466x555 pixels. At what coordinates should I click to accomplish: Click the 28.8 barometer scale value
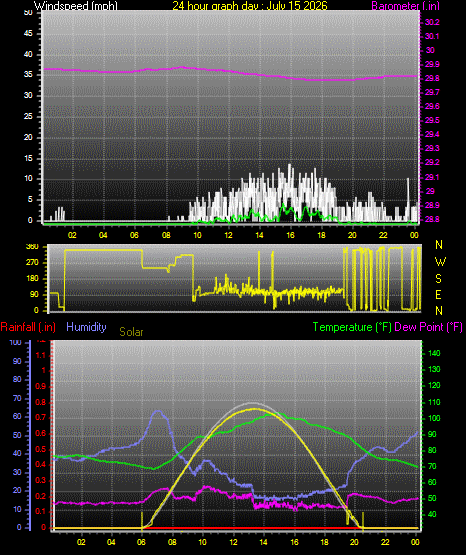tap(432, 219)
